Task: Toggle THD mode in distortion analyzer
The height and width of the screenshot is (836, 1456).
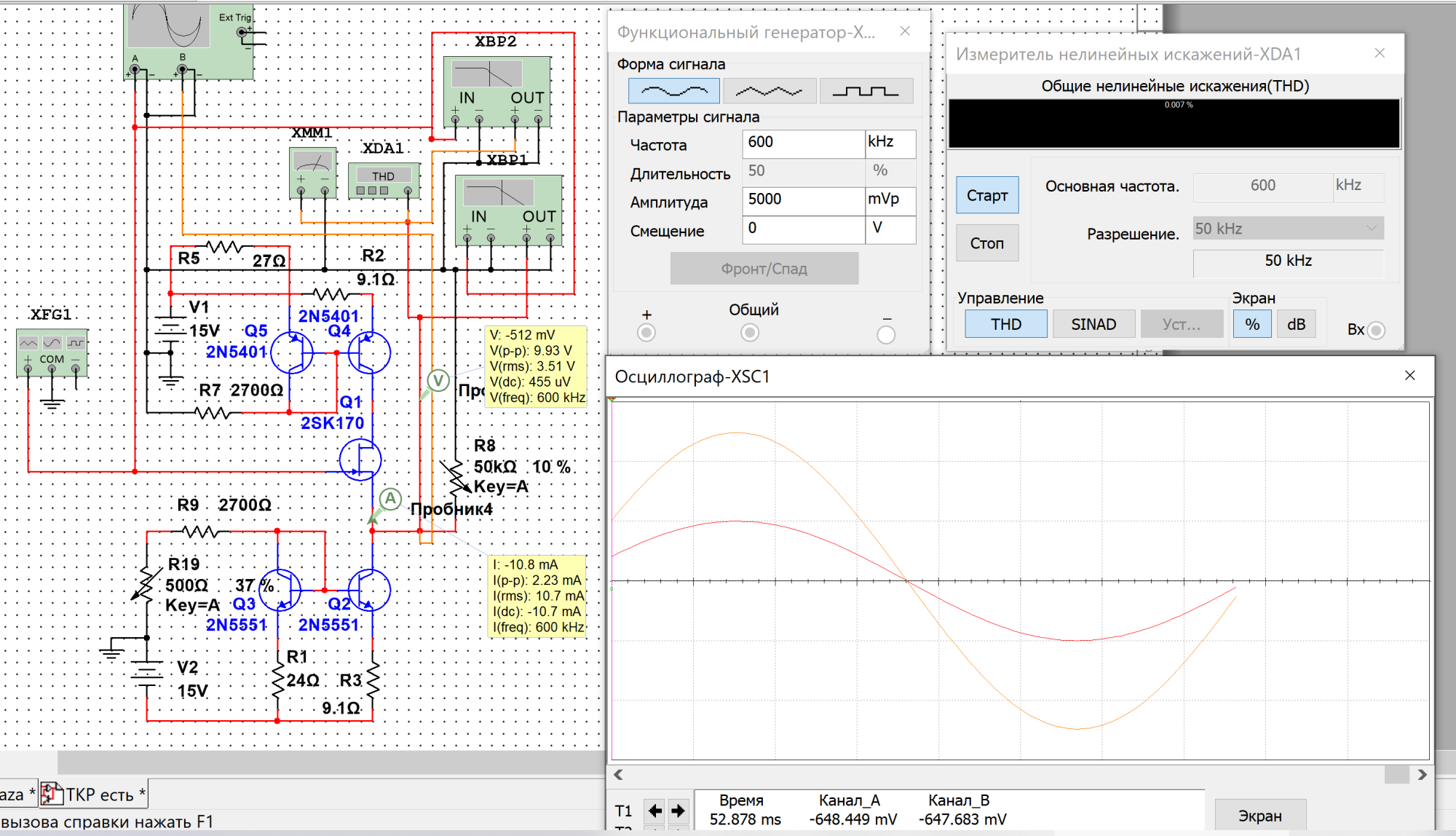Action: point(1006,324)
